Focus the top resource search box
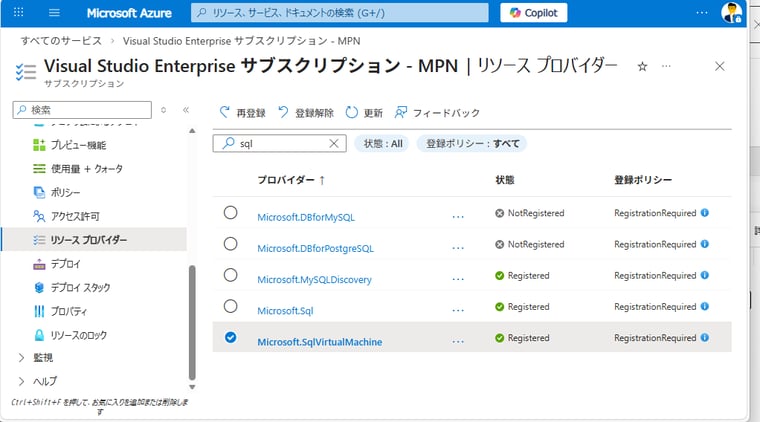760x422 pixels. pyautogui.click(x=339, y=13)
